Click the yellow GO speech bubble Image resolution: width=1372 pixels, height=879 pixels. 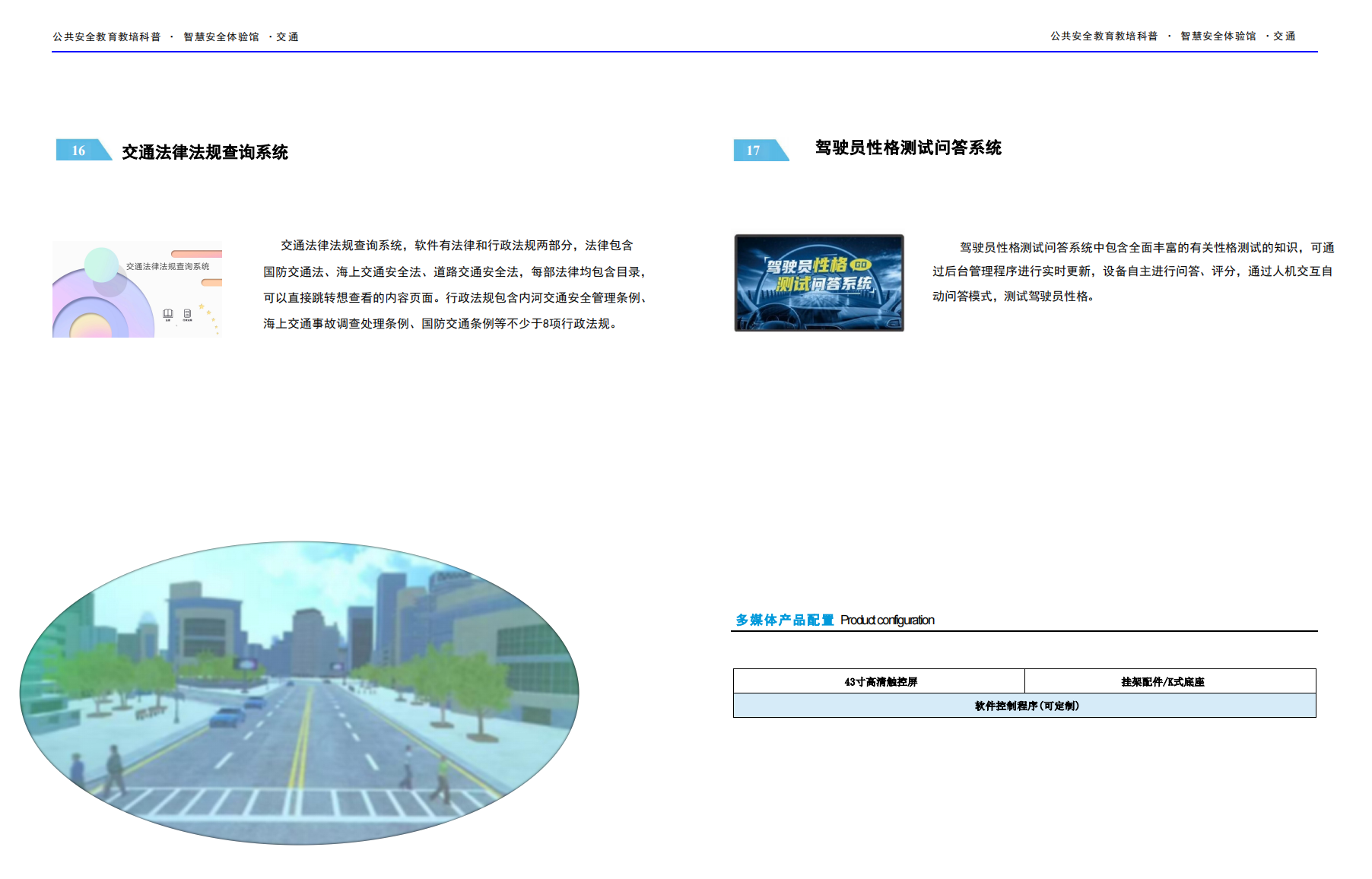coord(860,265)
